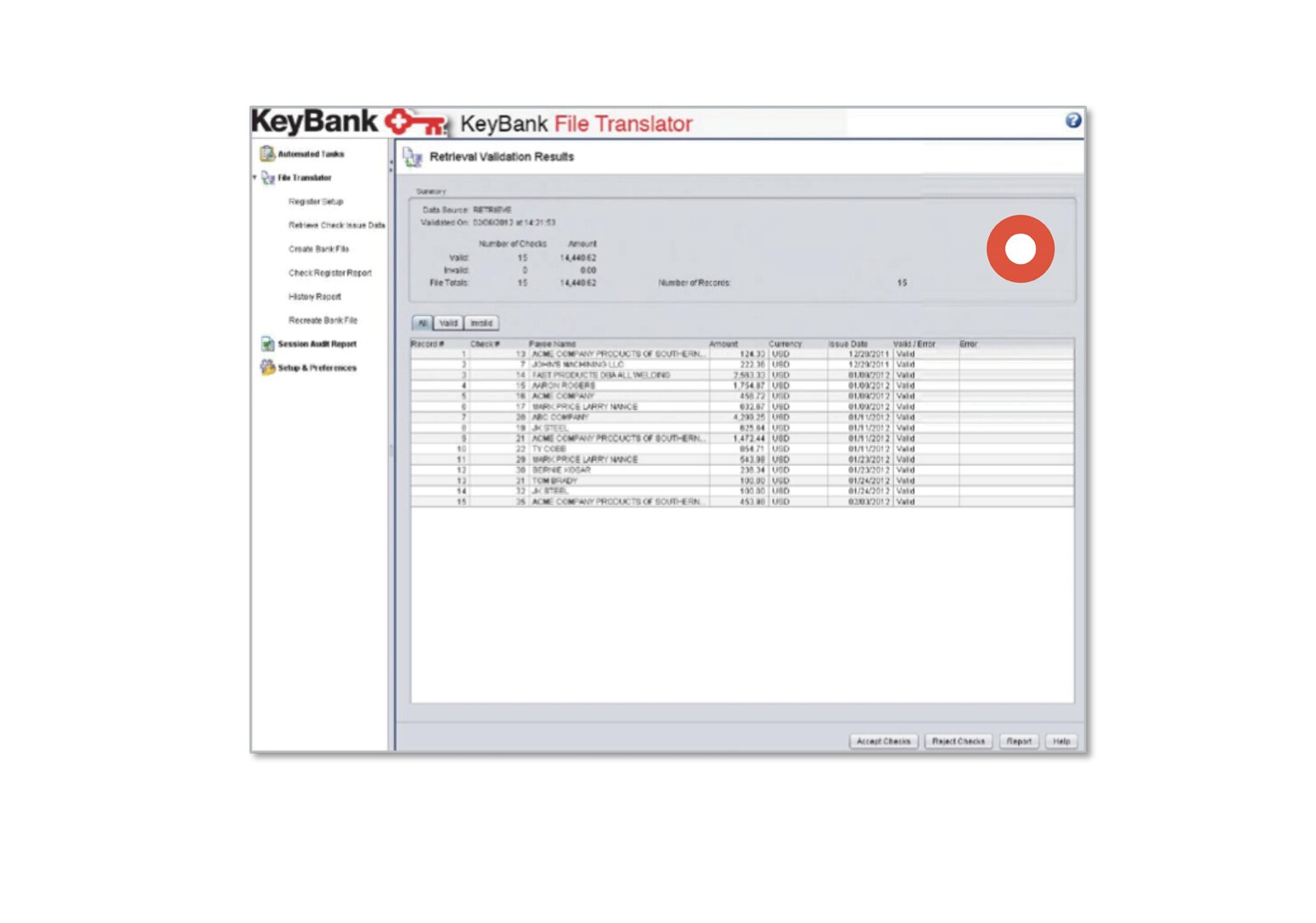Switch to the Valid tab

coord(448,323)
